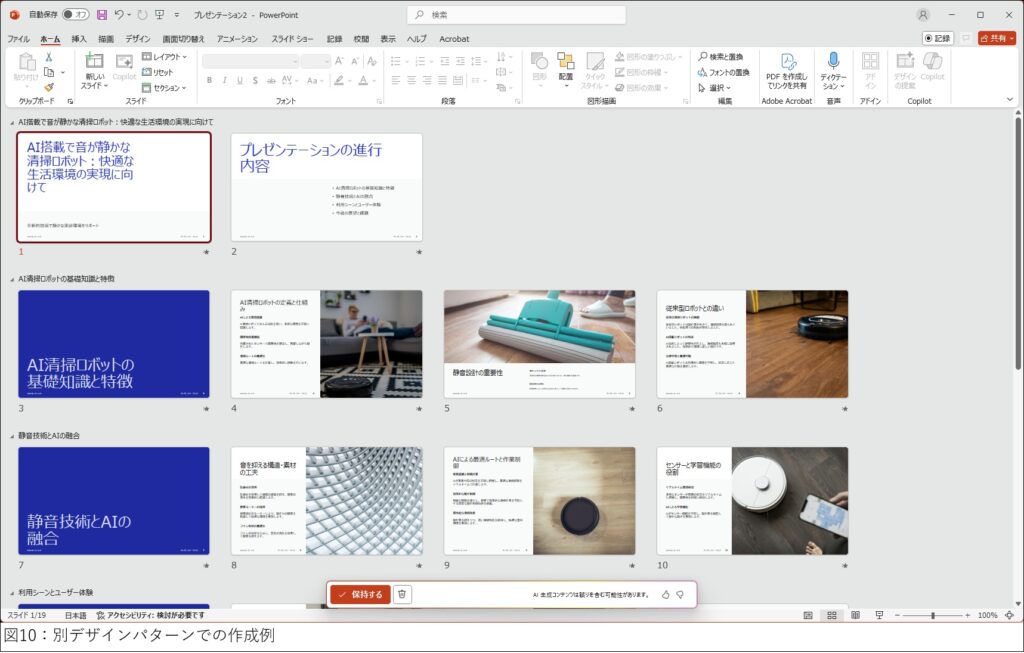This screenshot has width=1024, height=653.
Task: Click the Create PDF and share link icon
Action: tap(787, 61)
